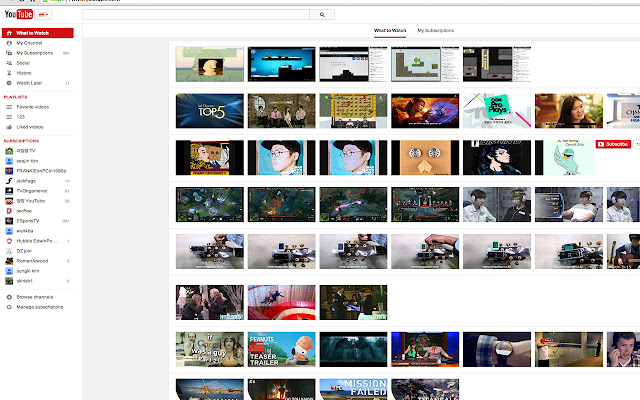Open the sungki kim subscription
Viewport: 640px width, 400px height.
[x=28, y=271]
